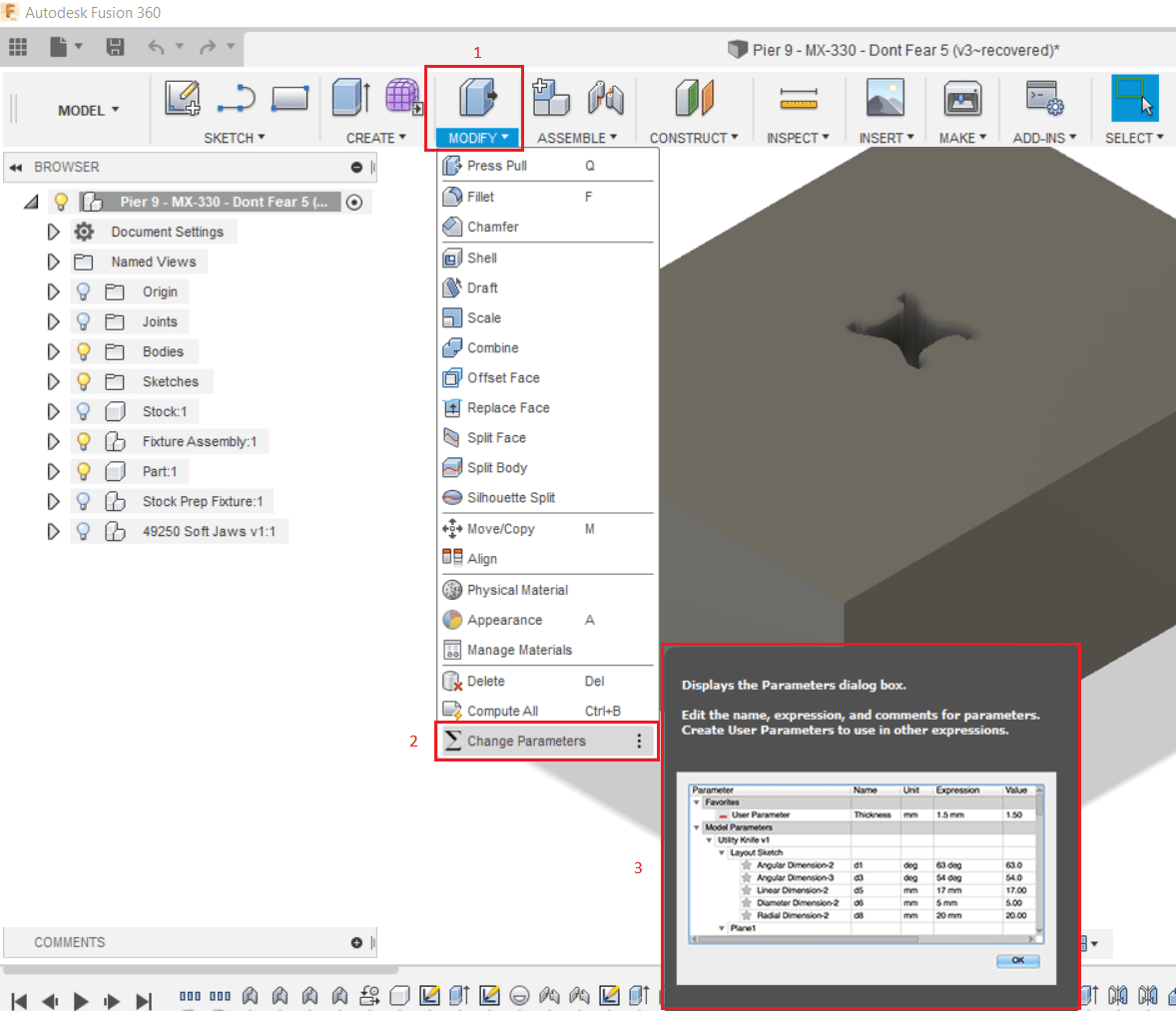Add a comment with the plus button

point(355,942)
